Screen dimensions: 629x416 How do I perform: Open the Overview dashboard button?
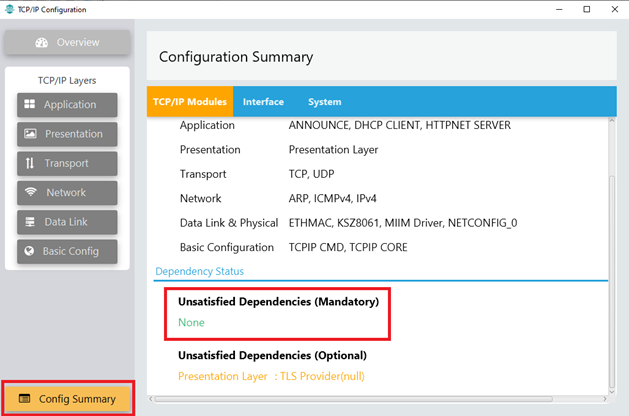[x=67, y=43]
